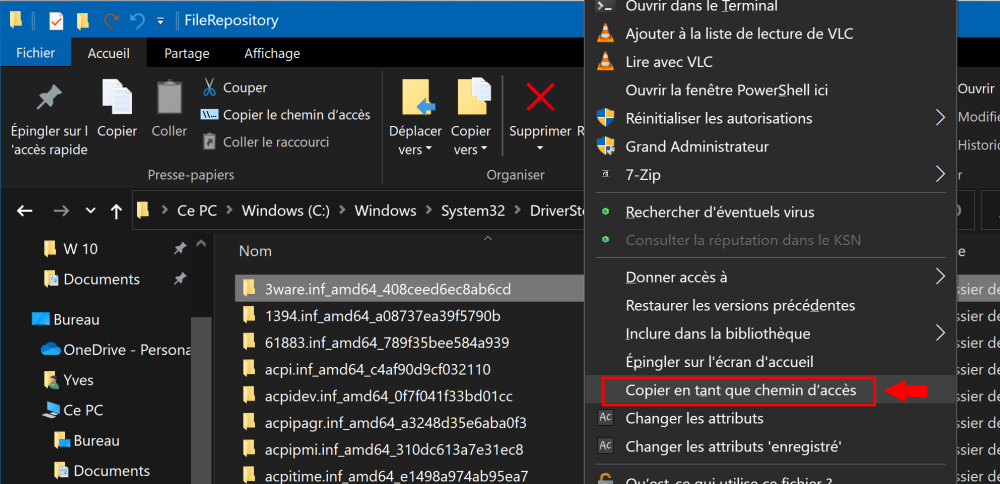Choose Ouvrir la fenêtre PowerShell ici
Image resolution: width=1000 pixels, height=484 pixels.
coord(771,90)
